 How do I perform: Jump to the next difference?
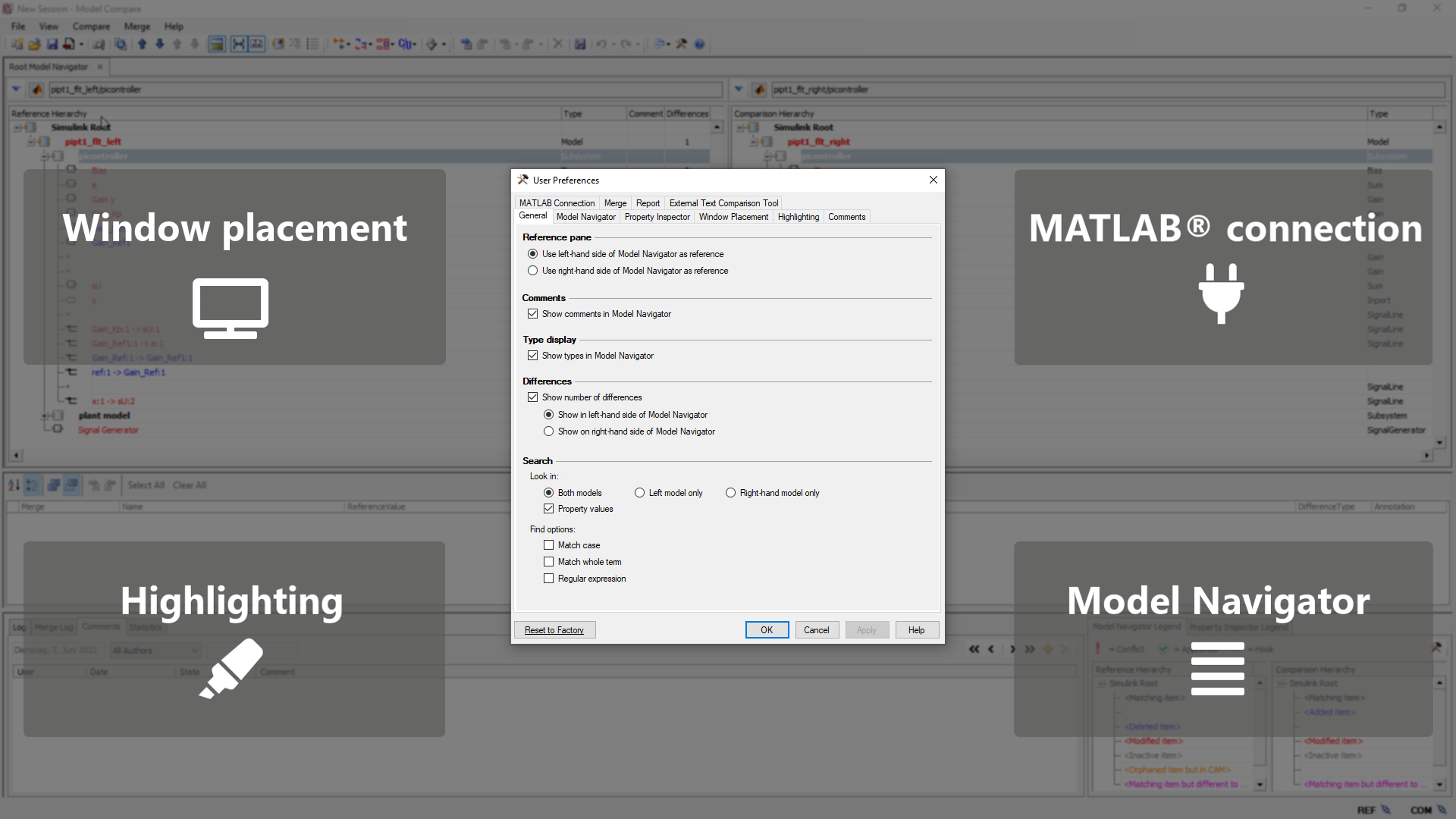coord(159,44)
